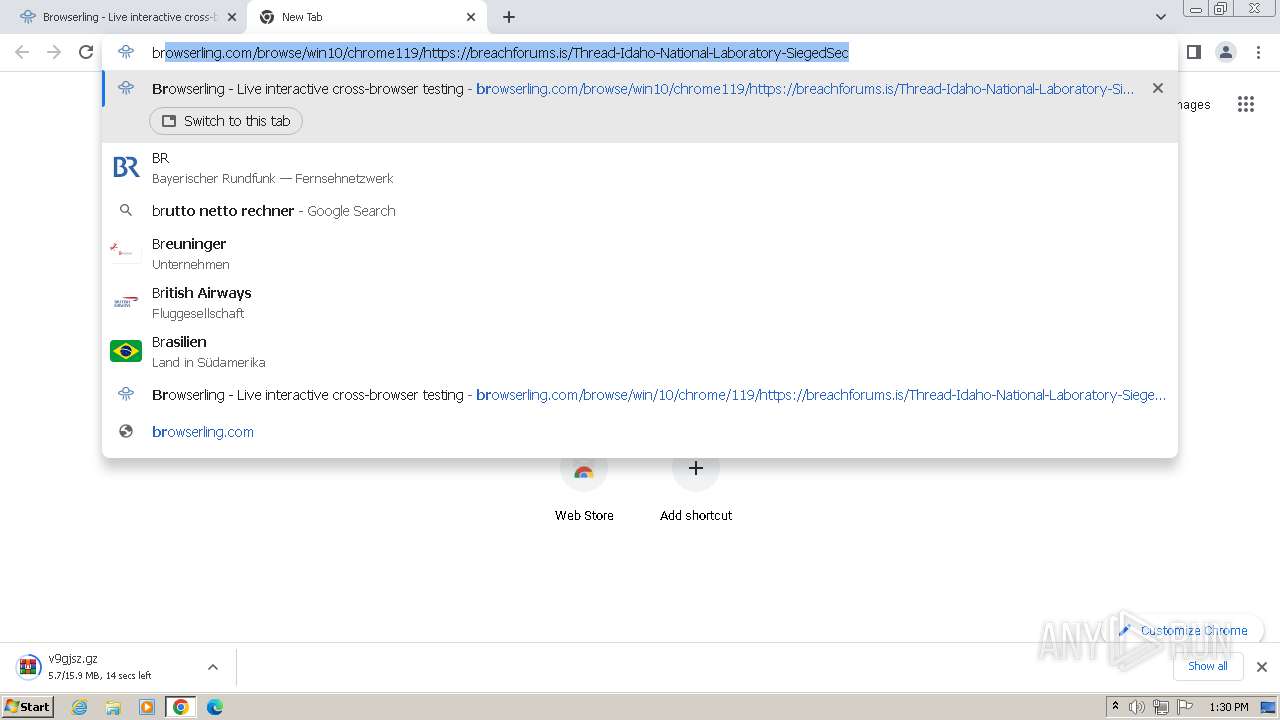This screenshot has height=720, width=1280.
Task: Select Browserling win/10/chrome/119 history suggestion
Action: 640,395
